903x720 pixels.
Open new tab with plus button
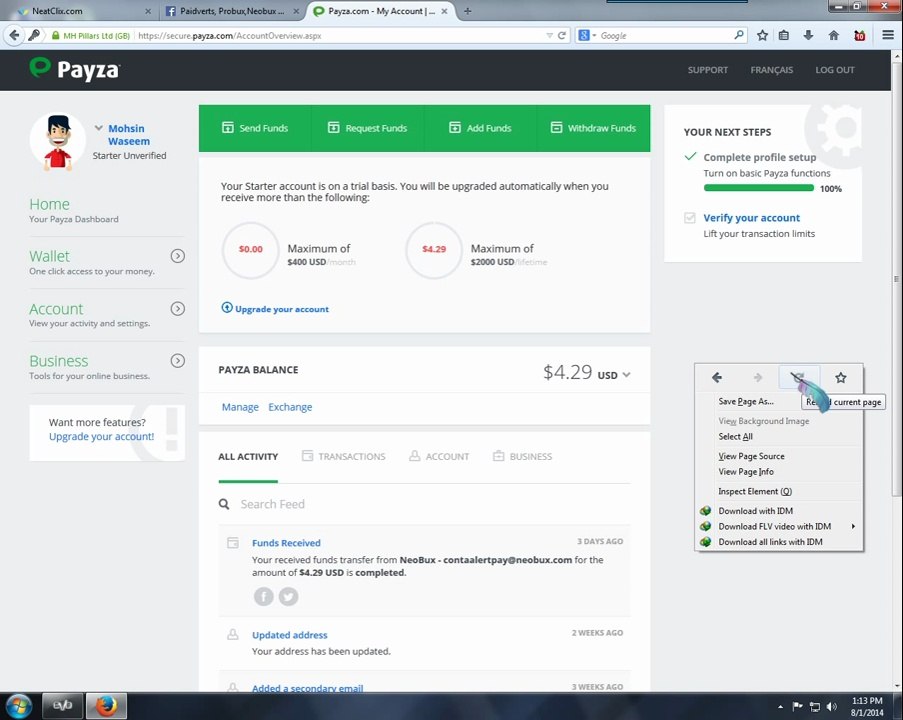tap(467, 11)
